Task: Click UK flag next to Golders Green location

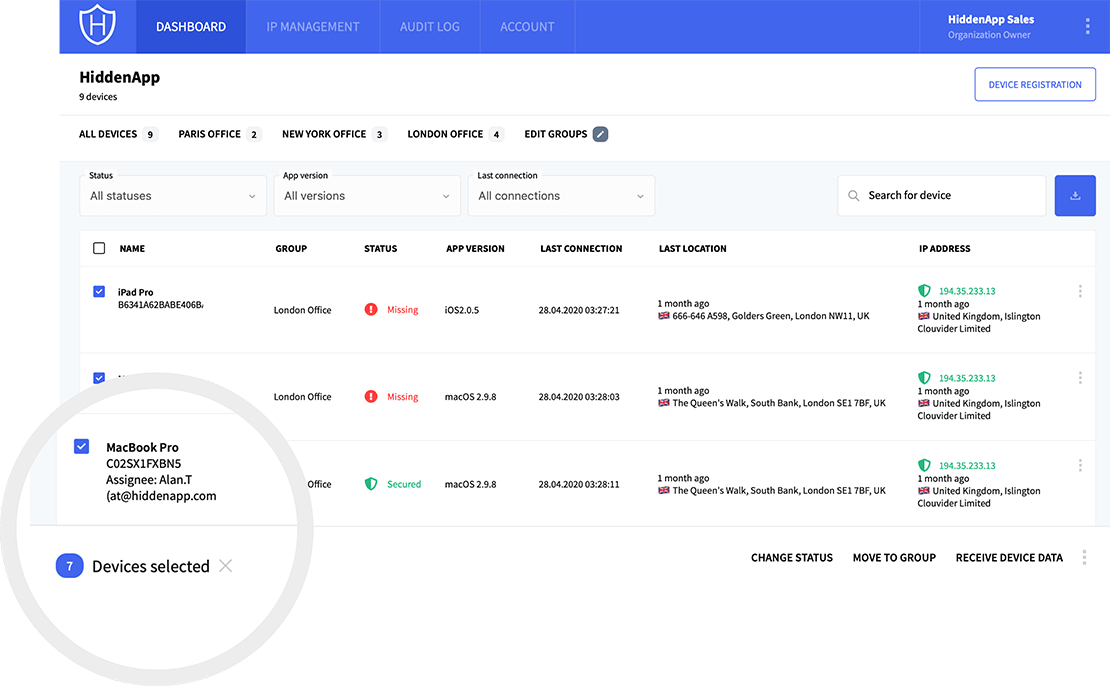Action: point(663,316)
